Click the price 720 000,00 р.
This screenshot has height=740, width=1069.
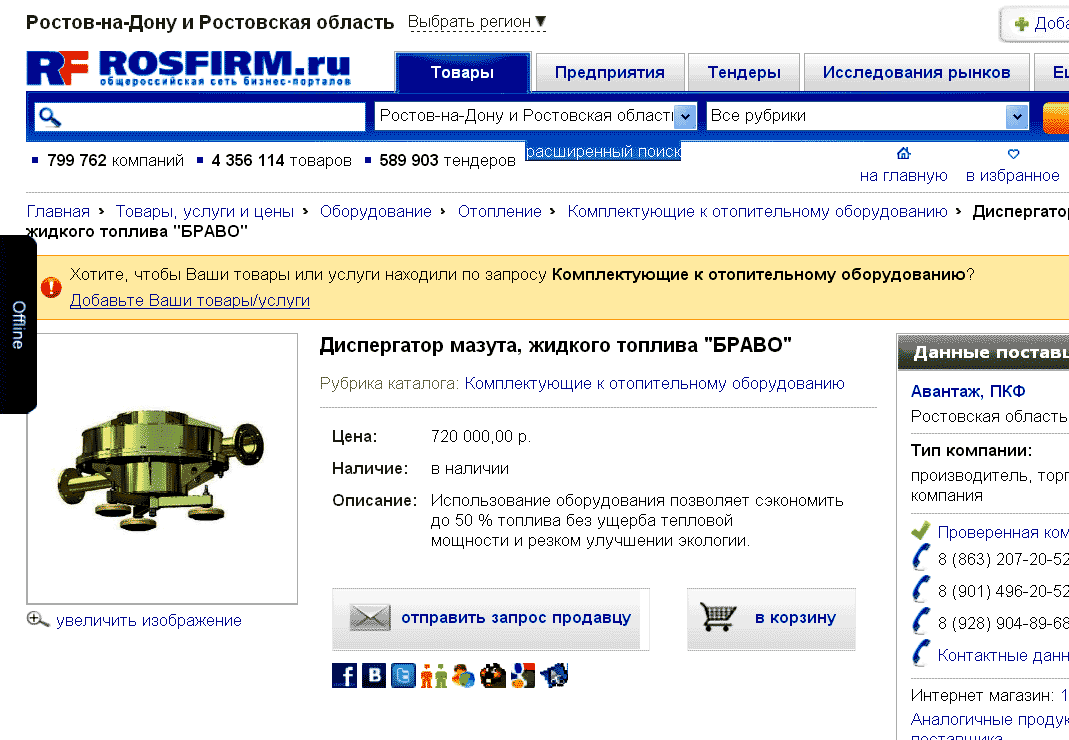(x=481, y=436)
